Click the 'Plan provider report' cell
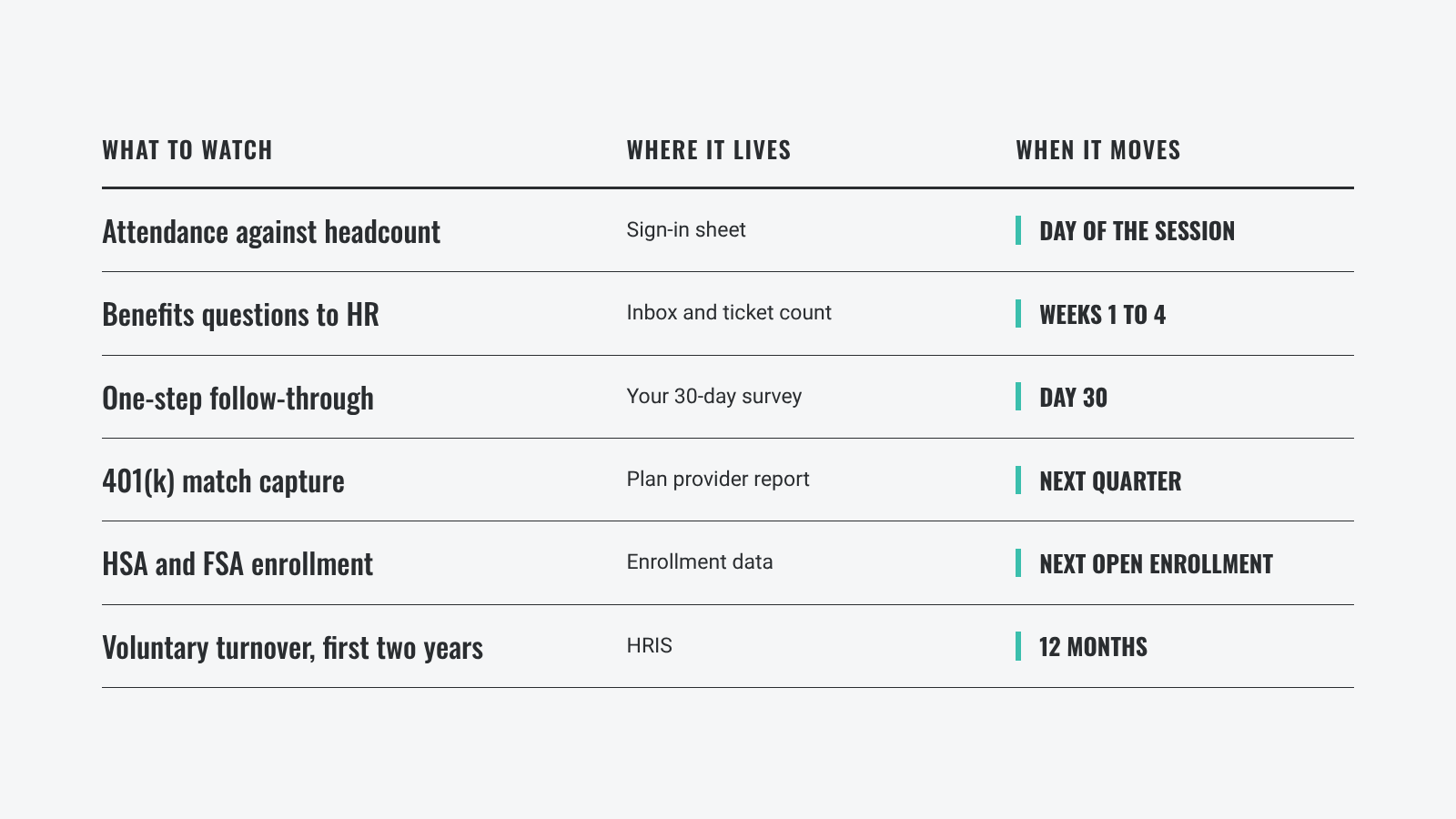 pyautogui.click(x=717, y=479)
